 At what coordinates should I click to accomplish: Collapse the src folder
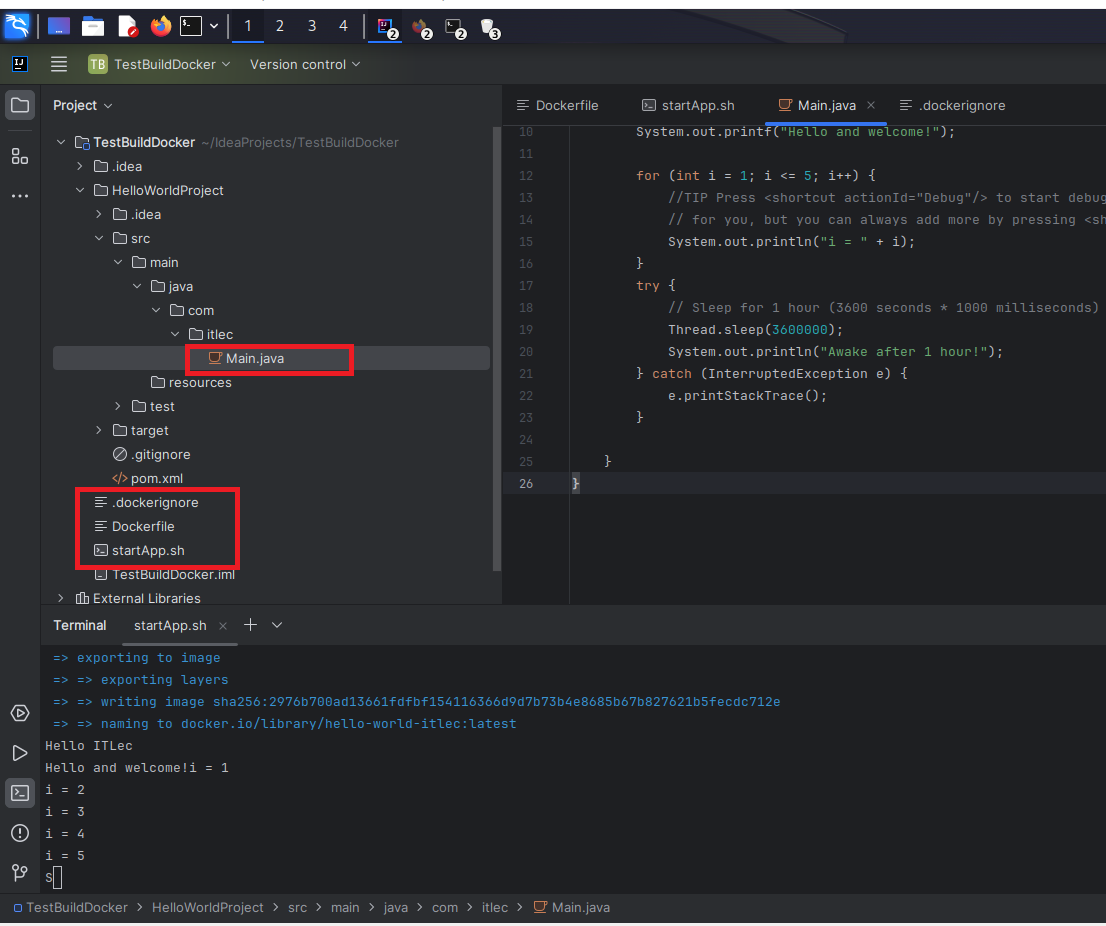click(x=99, y=238)
